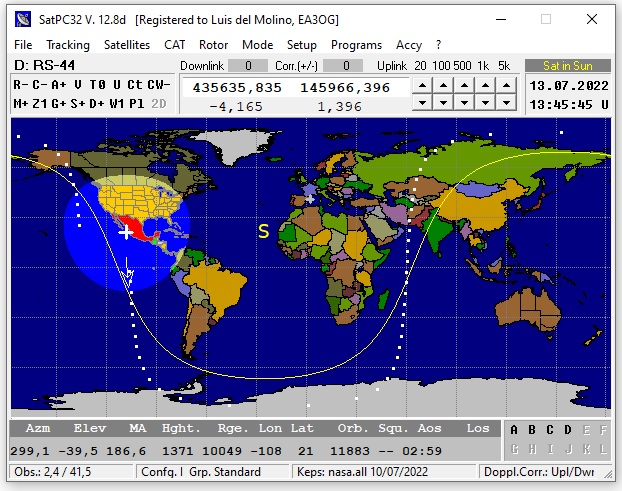Click the A+ control letter
The height and width of the screenshot is (491, 622).
point(59,85)
